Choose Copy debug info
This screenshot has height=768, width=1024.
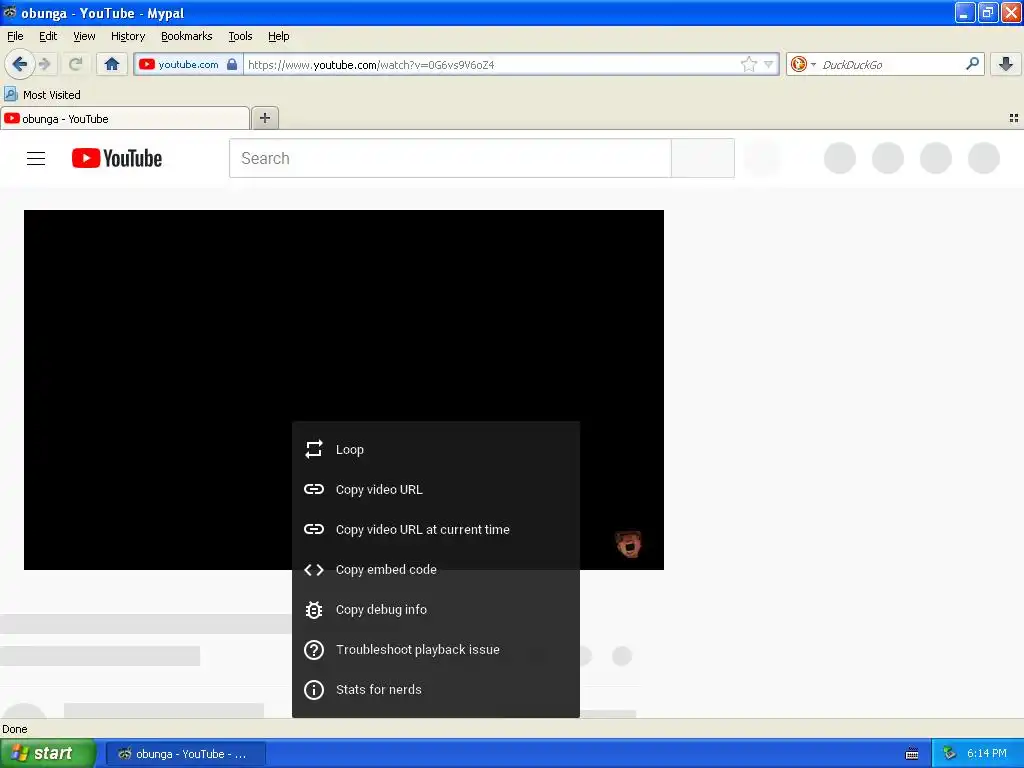(436, 609)
